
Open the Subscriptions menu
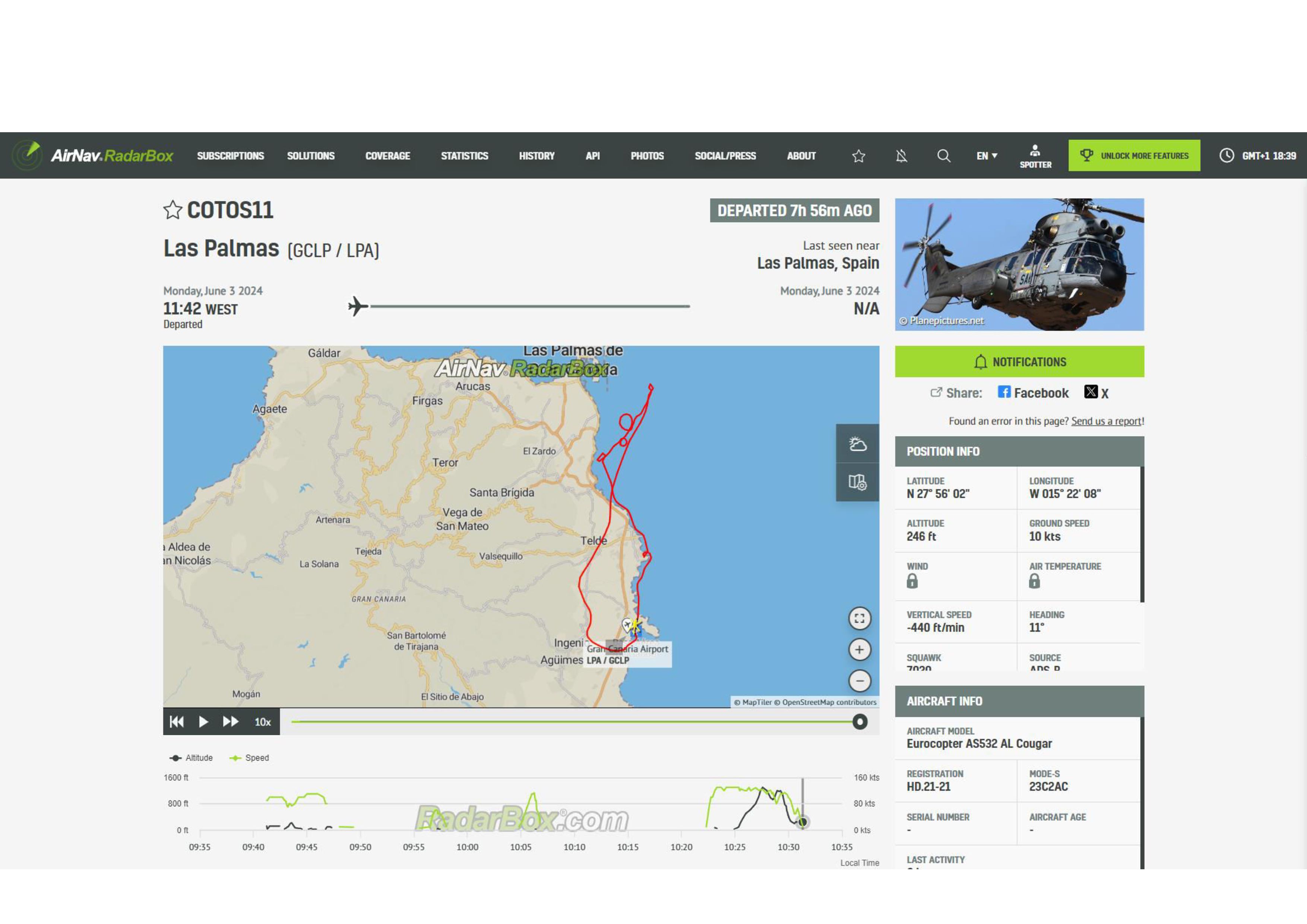click(231, 156)
